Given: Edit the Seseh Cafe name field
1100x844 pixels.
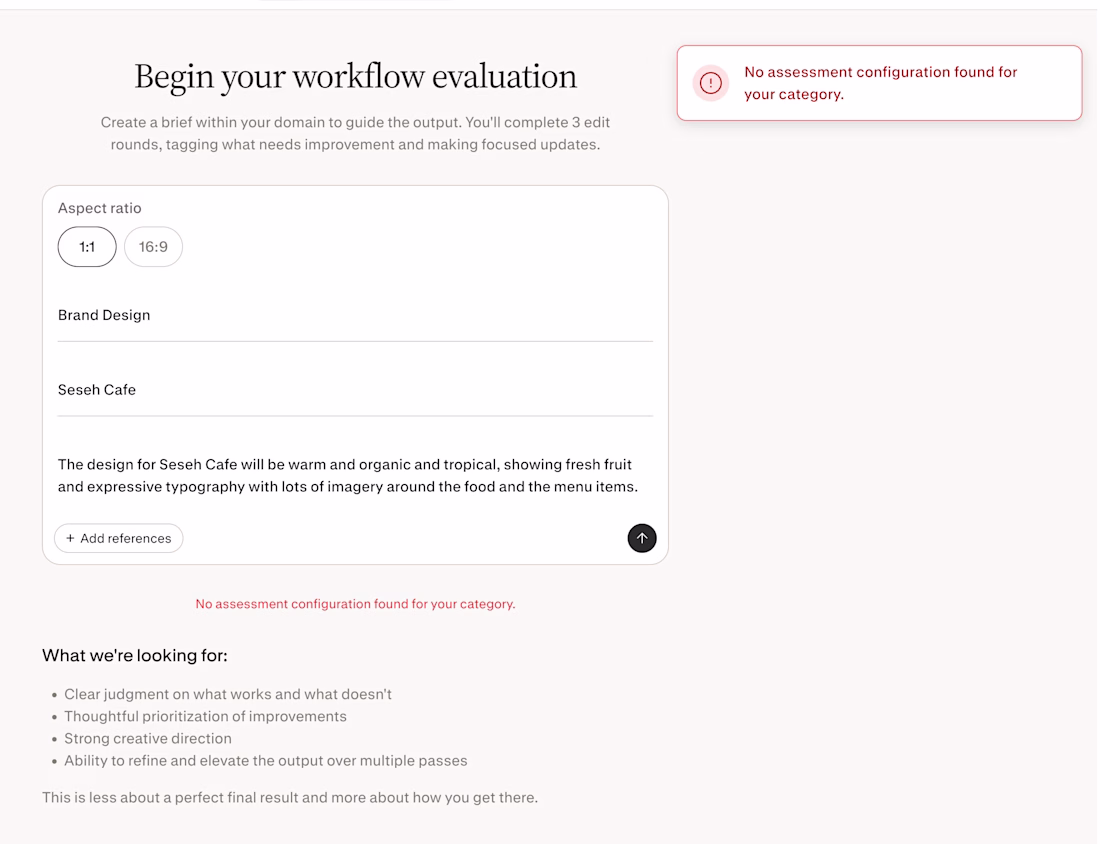Looking at the screenshot, I should tap(355, 390).
